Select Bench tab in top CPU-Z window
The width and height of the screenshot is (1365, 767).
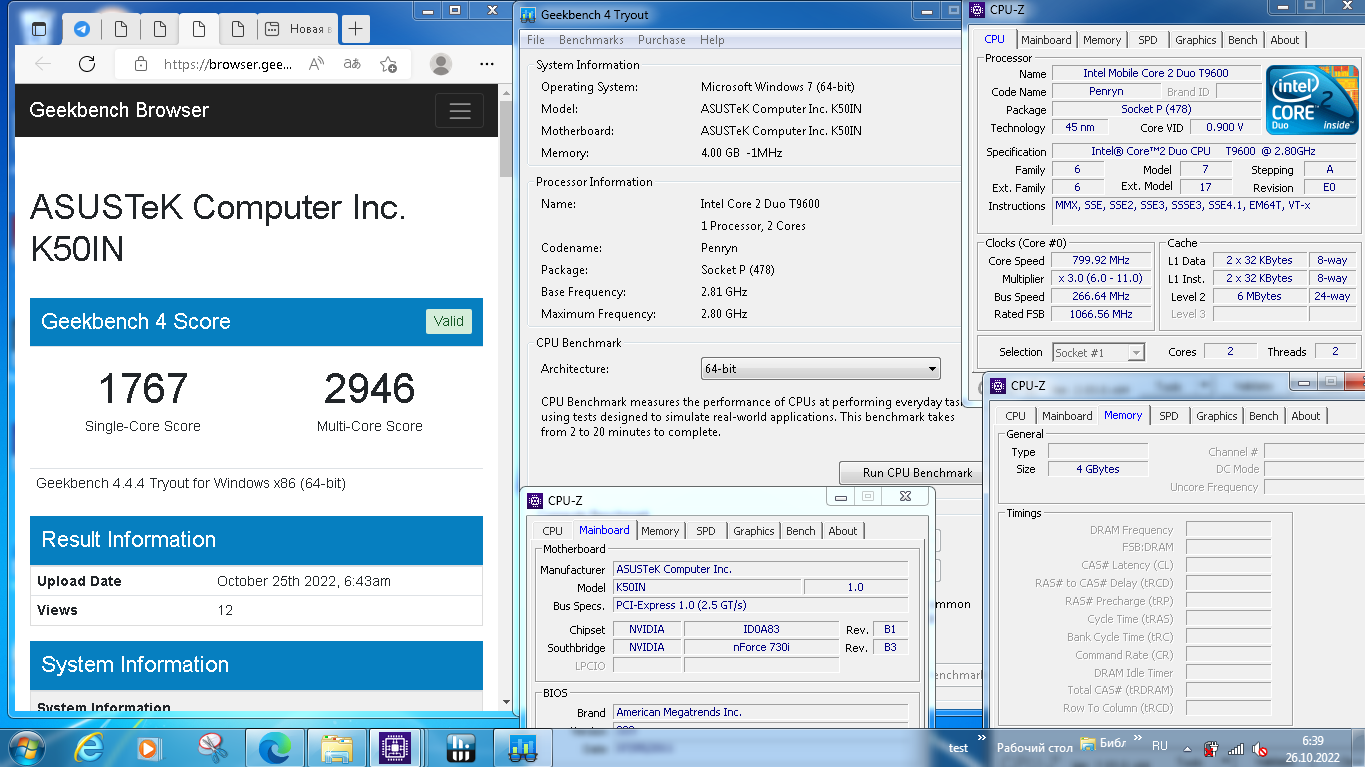1242,40
